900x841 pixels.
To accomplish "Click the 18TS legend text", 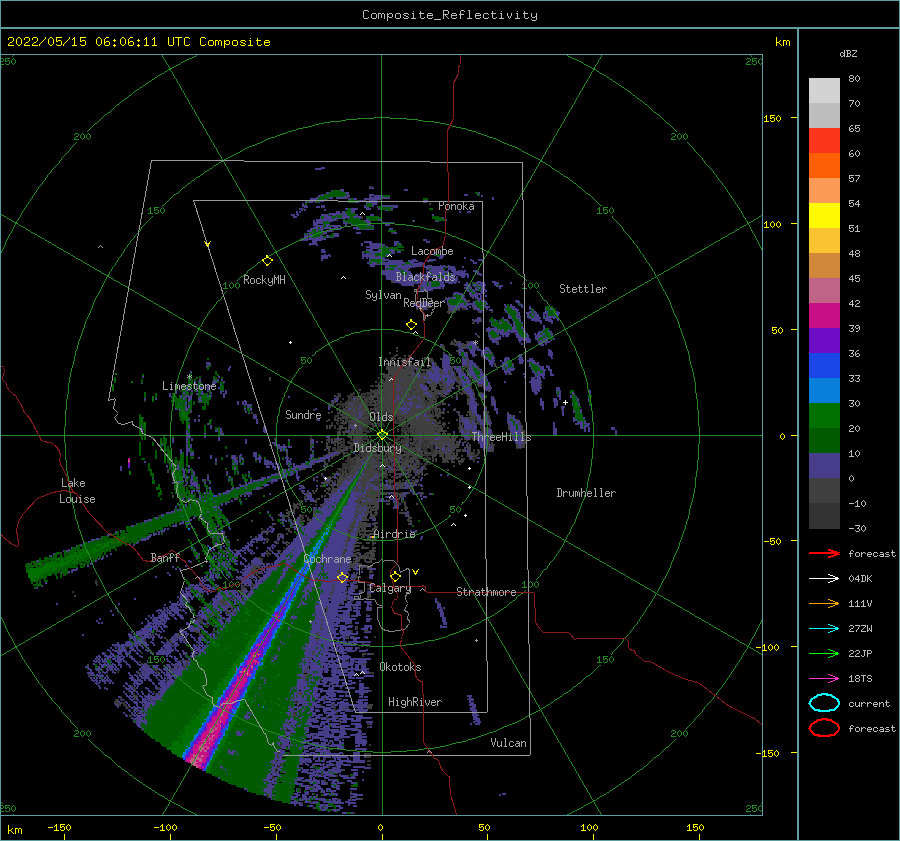I will [860, 679].
